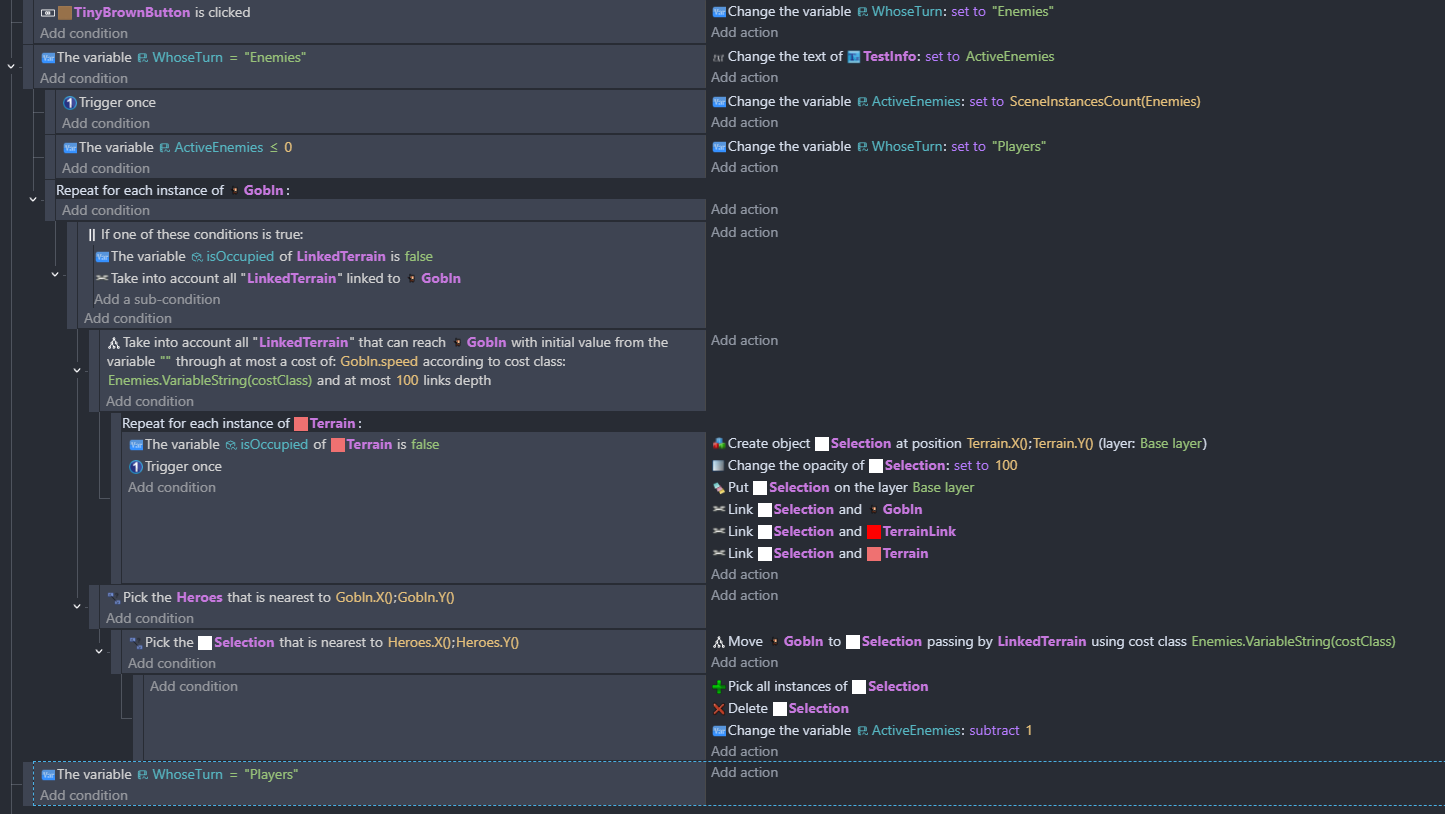1445x814 pixels.
Task: Click the Change the text of TestInfo icon
Action: tap(718, 57)
